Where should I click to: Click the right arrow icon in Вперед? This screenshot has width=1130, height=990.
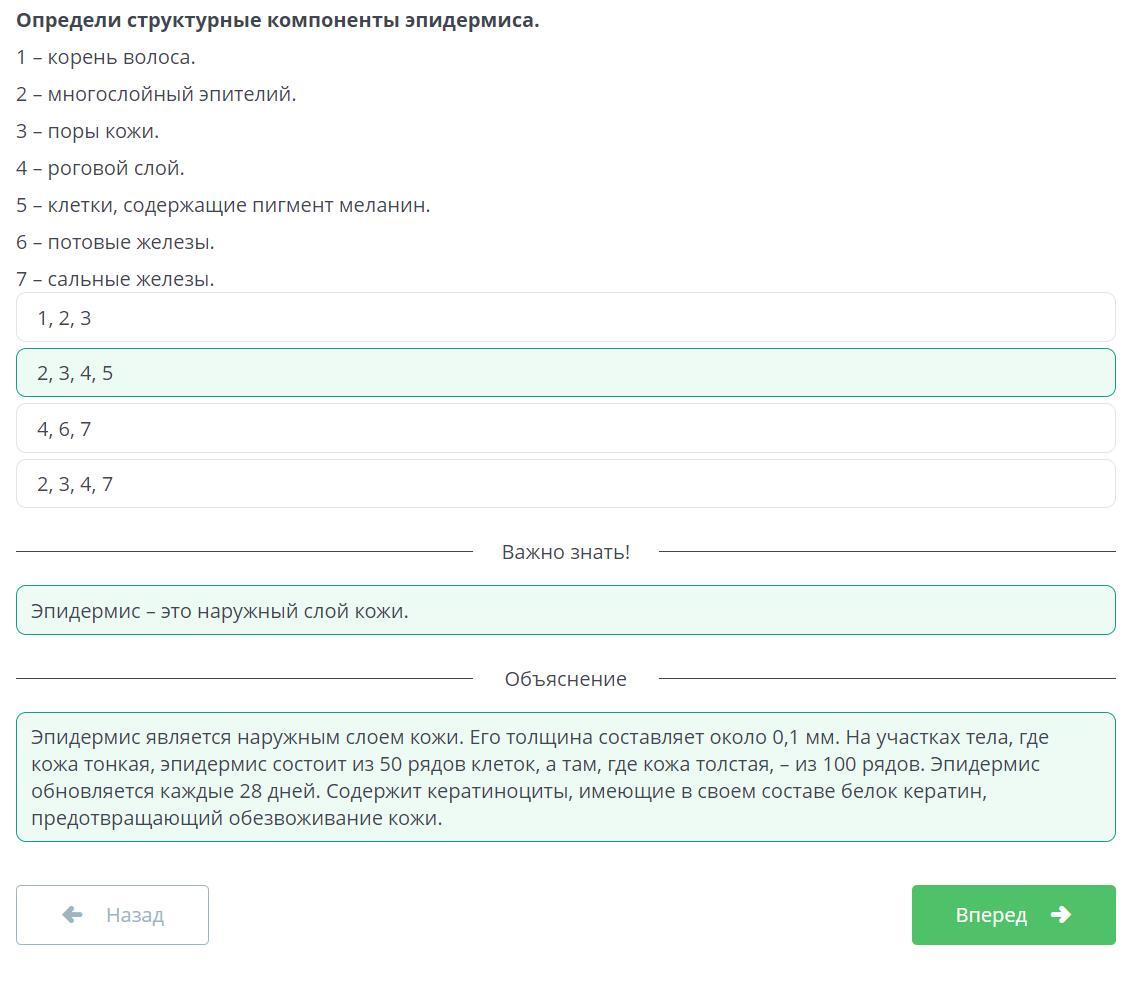click(1061, 915)
